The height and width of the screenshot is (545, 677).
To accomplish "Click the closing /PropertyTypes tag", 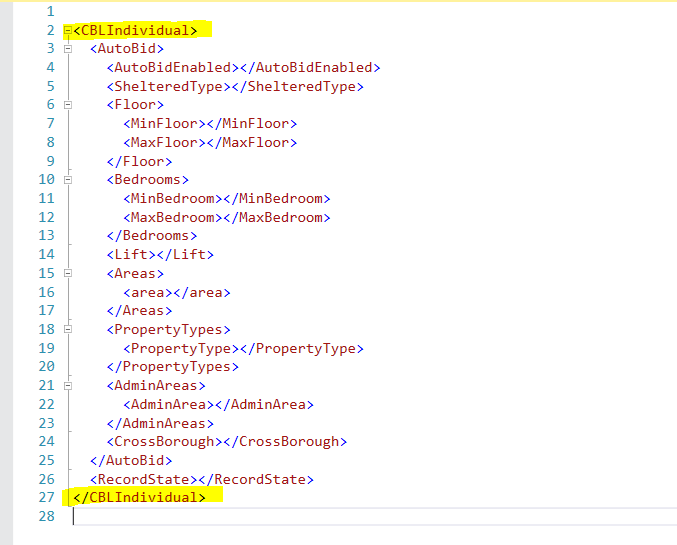I will [173, 367].
